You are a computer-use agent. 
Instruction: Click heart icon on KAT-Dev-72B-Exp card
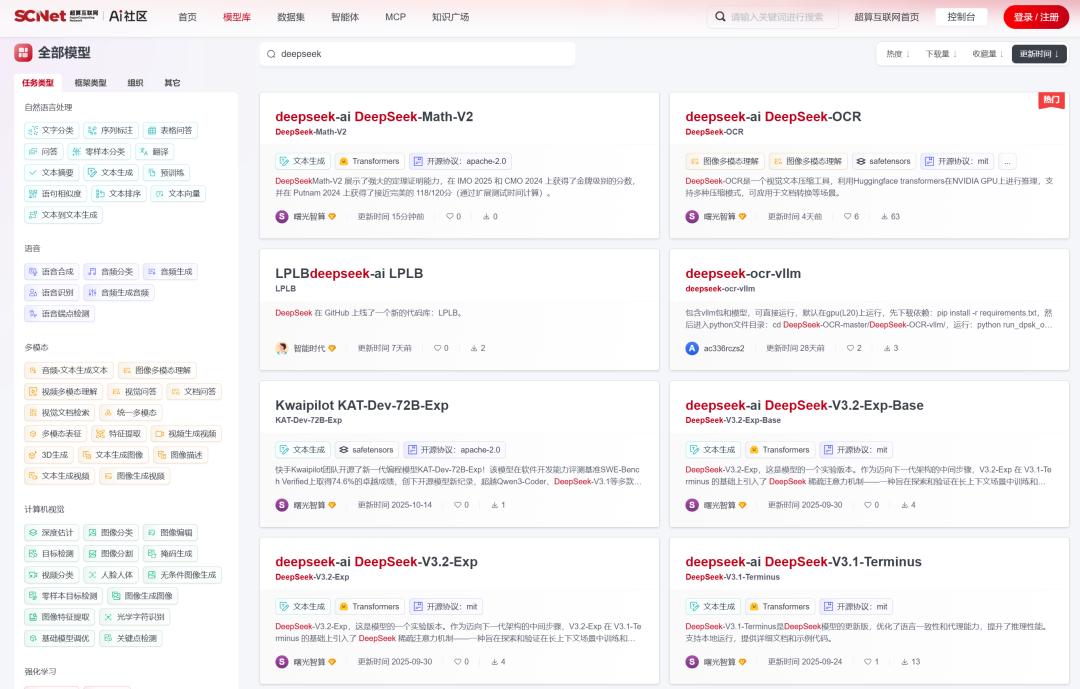(x=457, y=505)
